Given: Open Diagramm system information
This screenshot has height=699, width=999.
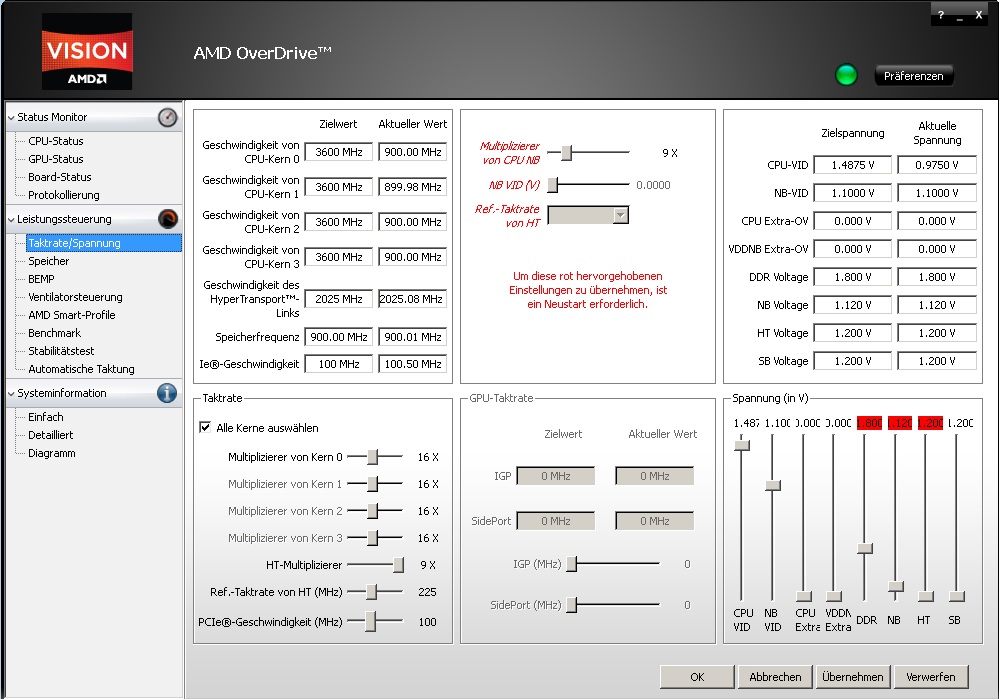Looking at the screenshot, I should tap(52, 453).
